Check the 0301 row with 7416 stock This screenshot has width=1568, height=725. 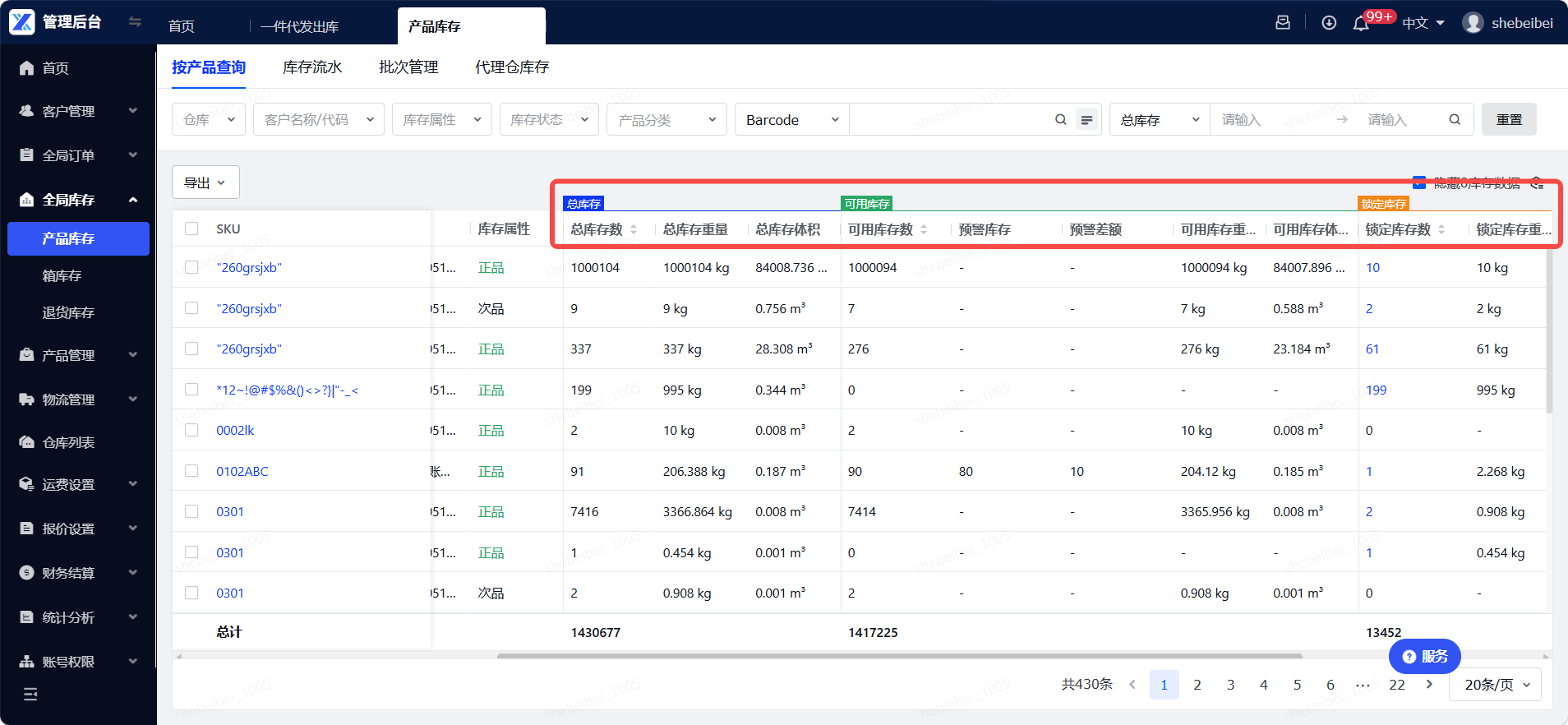point(191,511)
